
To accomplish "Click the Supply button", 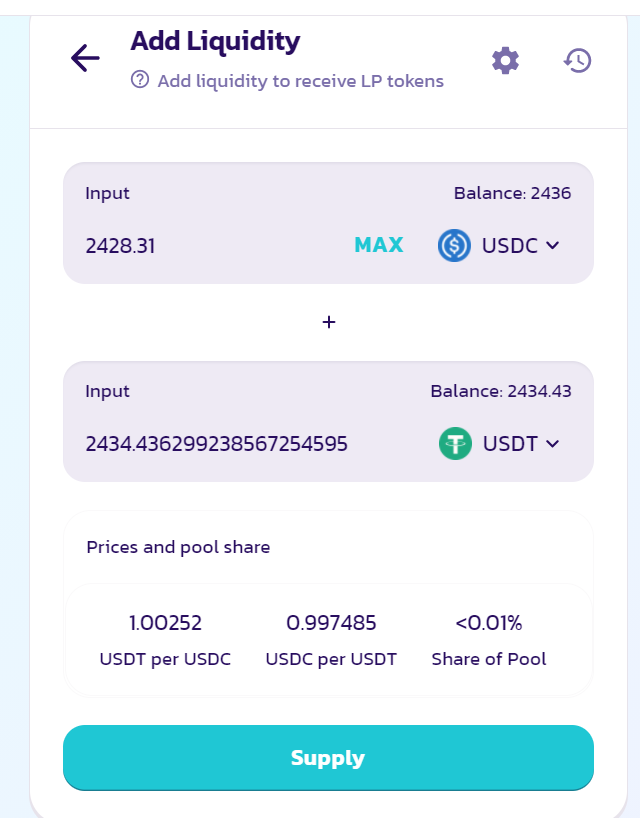I will (x=328, y=758).
